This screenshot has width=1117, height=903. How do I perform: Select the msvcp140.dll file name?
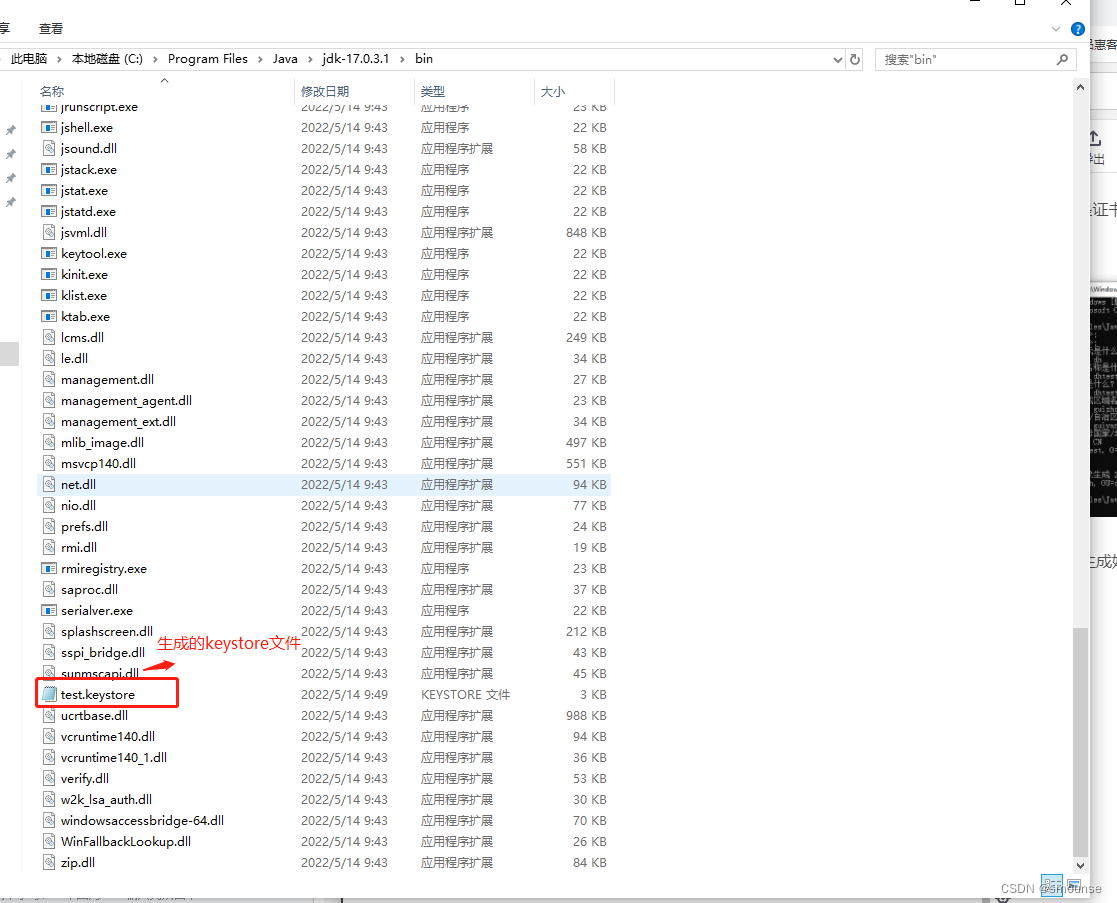[98, 464]
